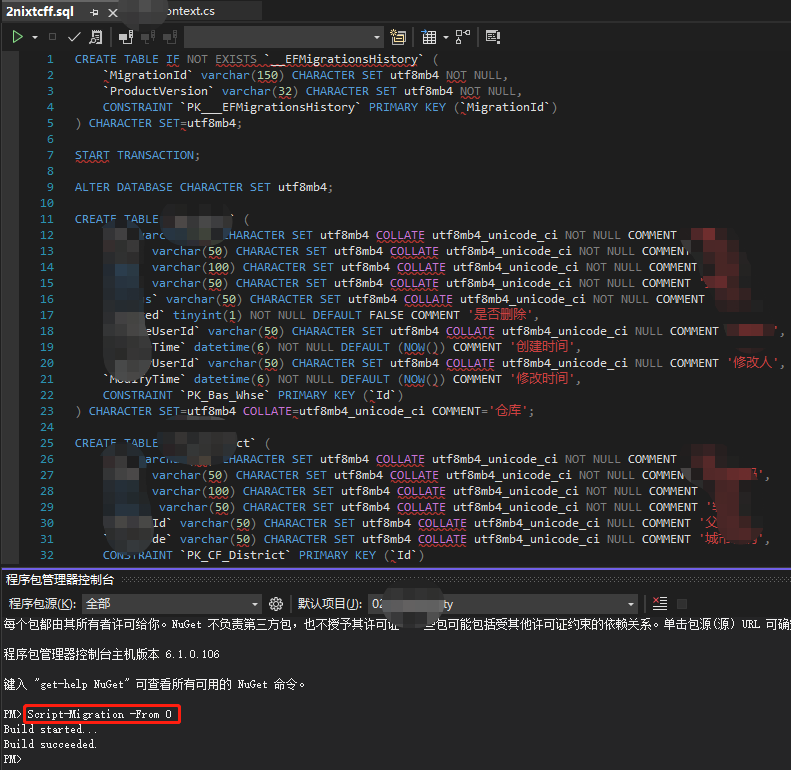
Task: Click the '是否删除' comment string
Action: point(500,315)
